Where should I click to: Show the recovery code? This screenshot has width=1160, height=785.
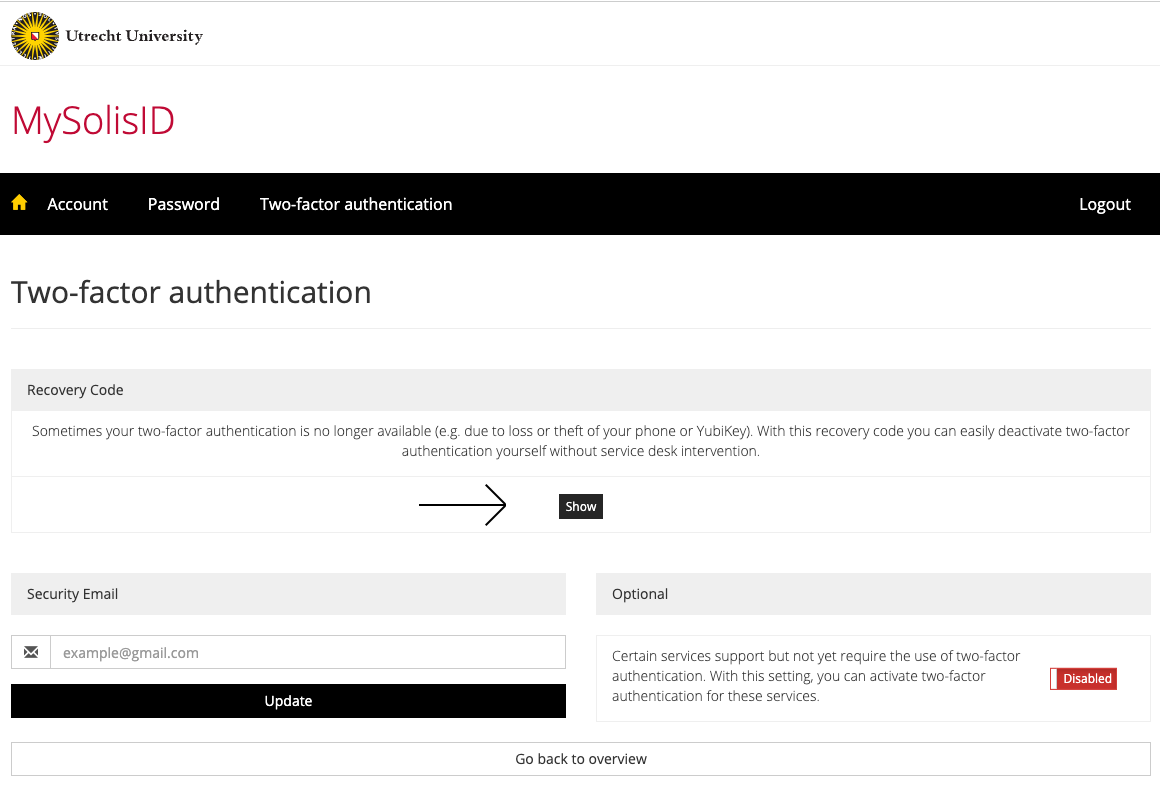coord(581,506)
